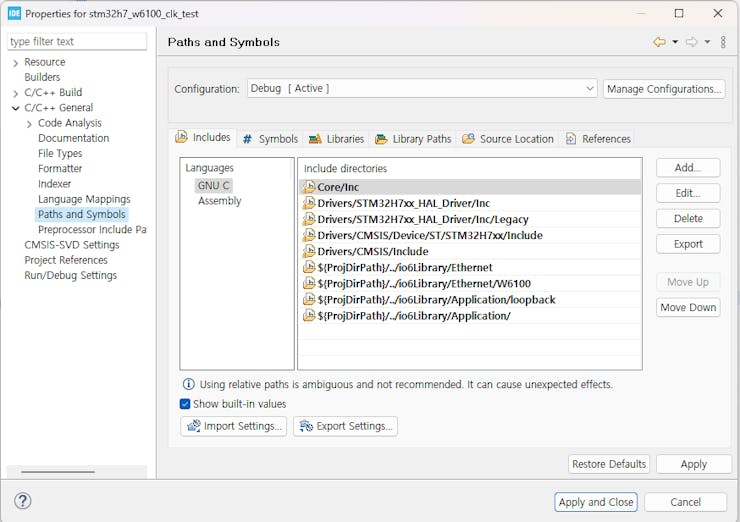Click the Apply and Close button
The height and width of the screenshot is (522, 740).
pos(596,502)
